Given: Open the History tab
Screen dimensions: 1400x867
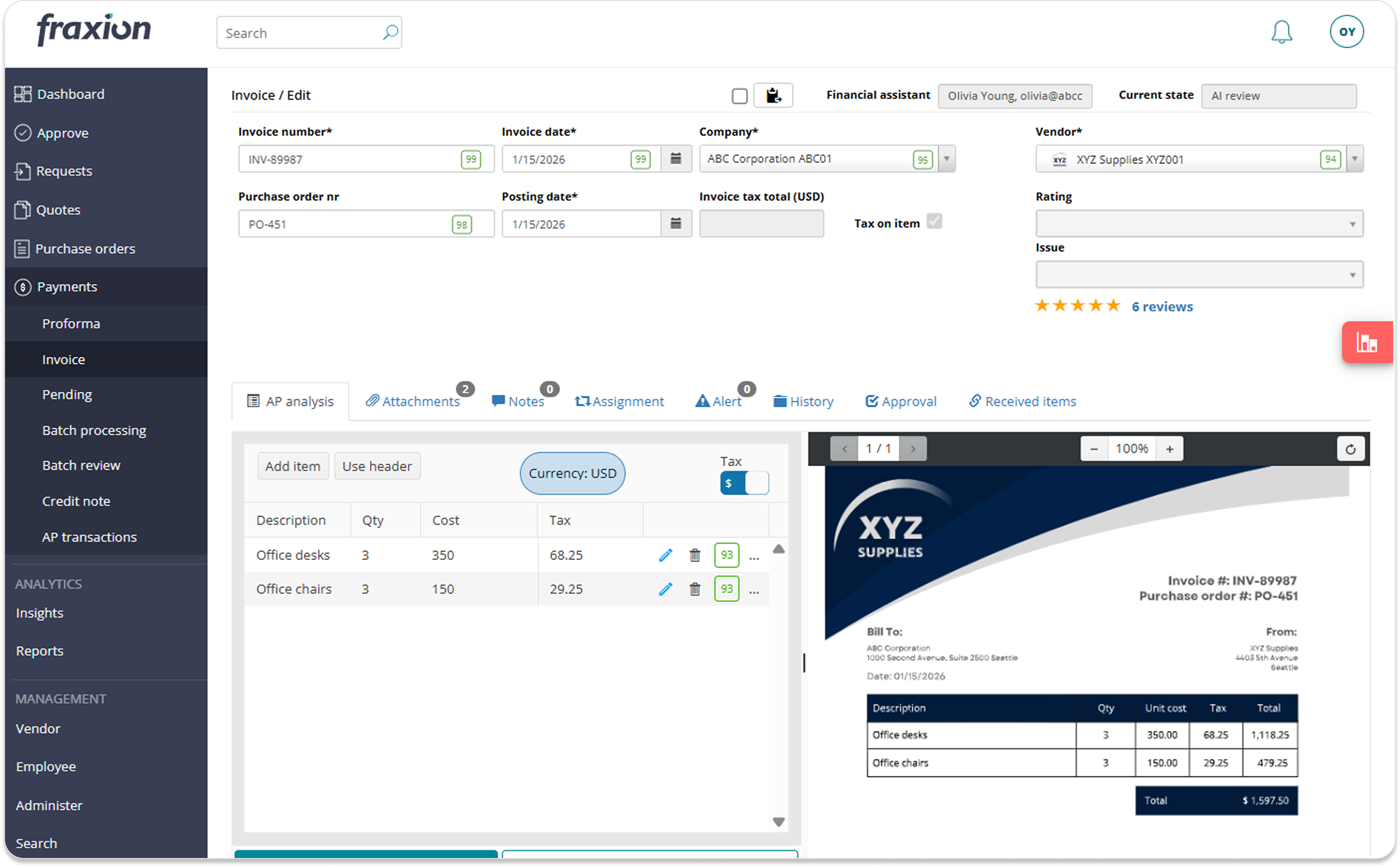Looking at the screenshot, I should (803, 401).
